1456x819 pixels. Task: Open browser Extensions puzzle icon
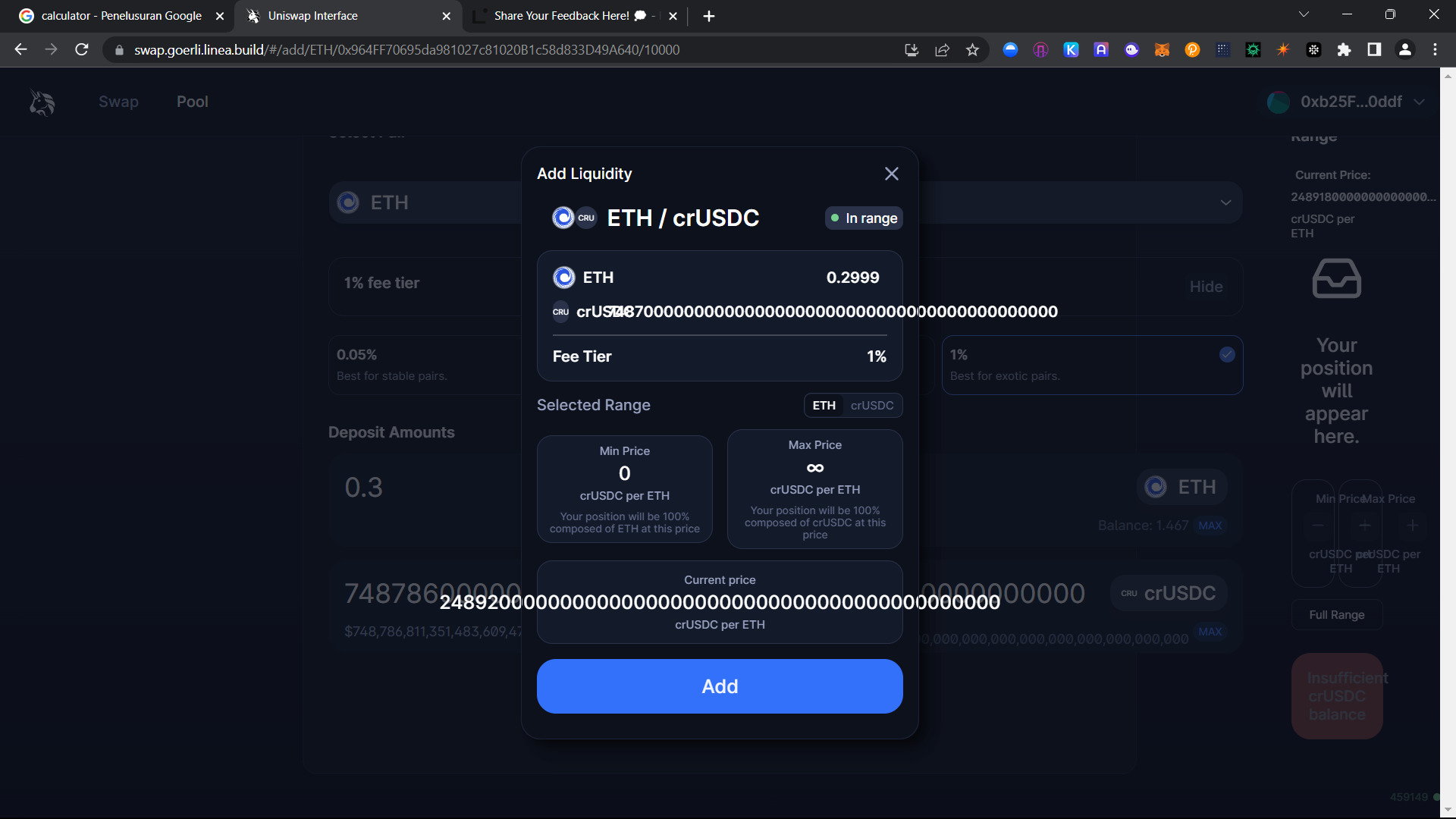[x=1344, y=50]
